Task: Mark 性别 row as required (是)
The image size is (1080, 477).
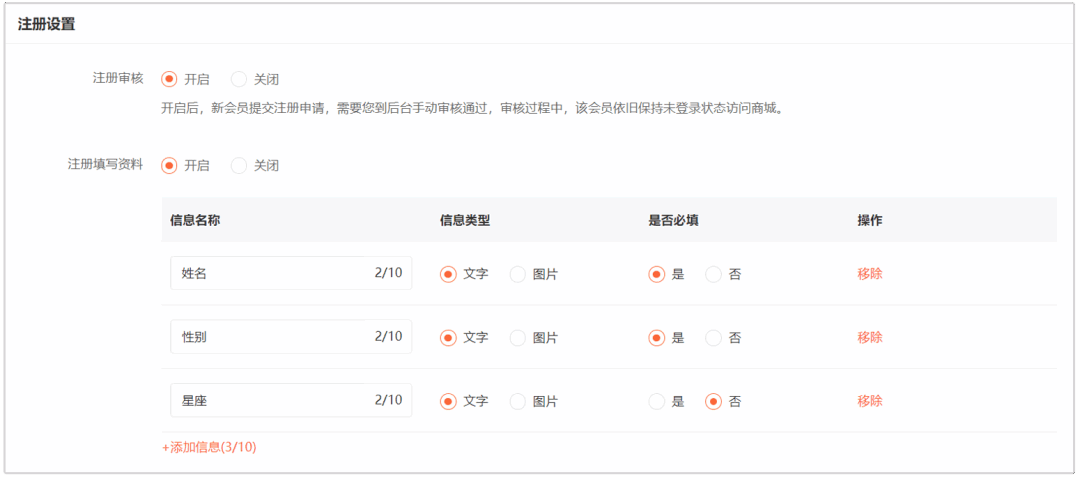Action: tap(657, 338)
